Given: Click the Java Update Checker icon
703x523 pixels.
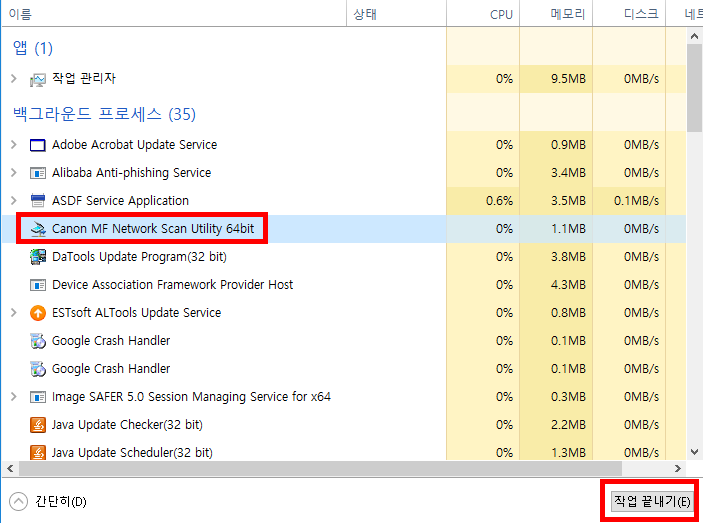Looking at the screenshot, I should point(38,425).
